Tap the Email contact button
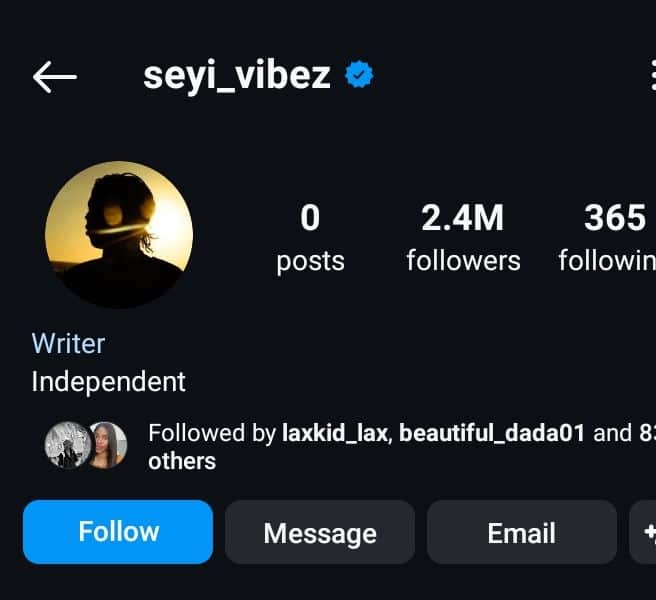656x600 pixels. [521, 532]
